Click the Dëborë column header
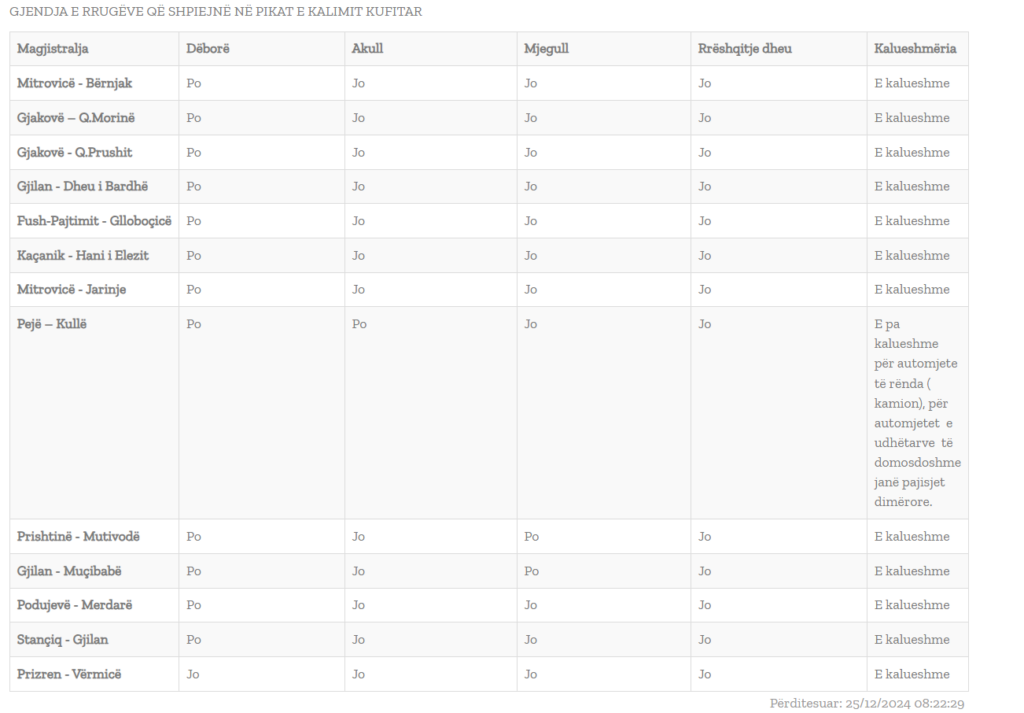1024x713 pixels. pyautogui.click(x=208, y=49)
